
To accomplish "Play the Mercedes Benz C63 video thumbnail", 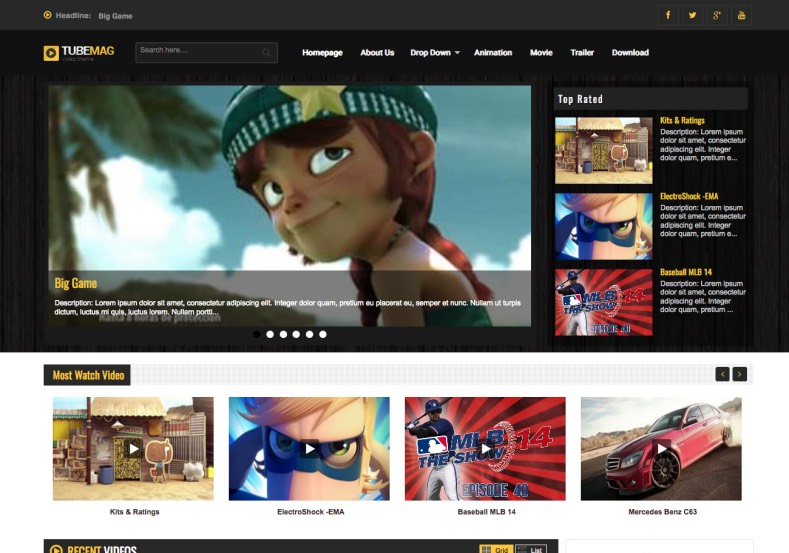I will point(661,448).
